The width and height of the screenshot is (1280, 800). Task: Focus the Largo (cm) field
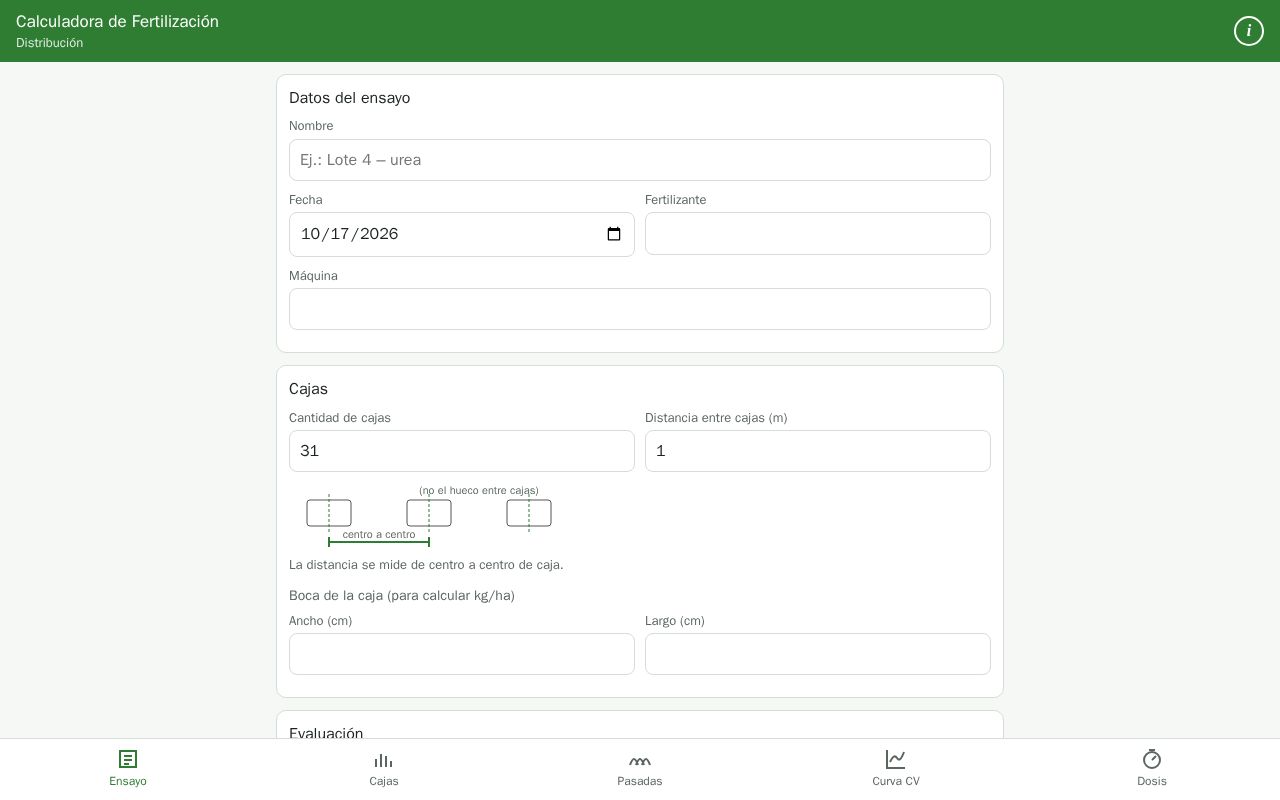click(x=818, y=654)
